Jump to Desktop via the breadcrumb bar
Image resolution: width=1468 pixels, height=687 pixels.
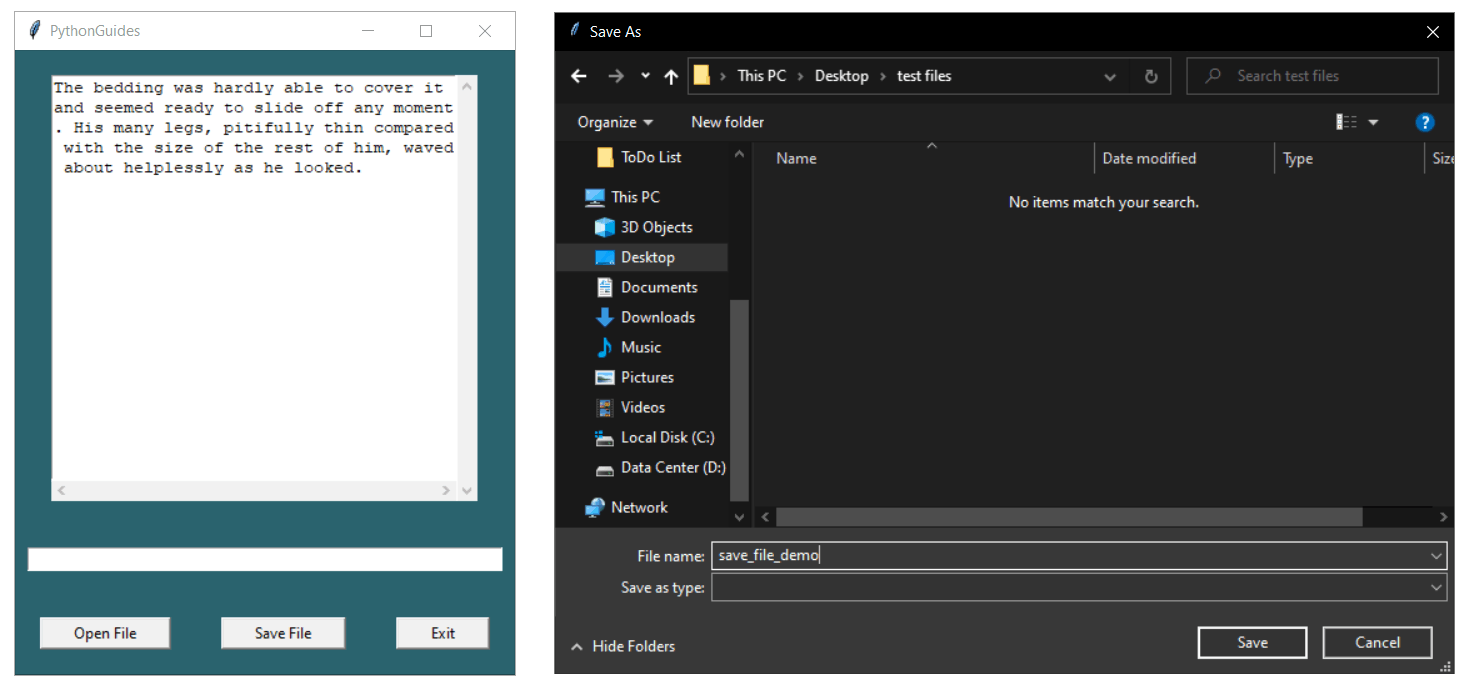[841, 75]
